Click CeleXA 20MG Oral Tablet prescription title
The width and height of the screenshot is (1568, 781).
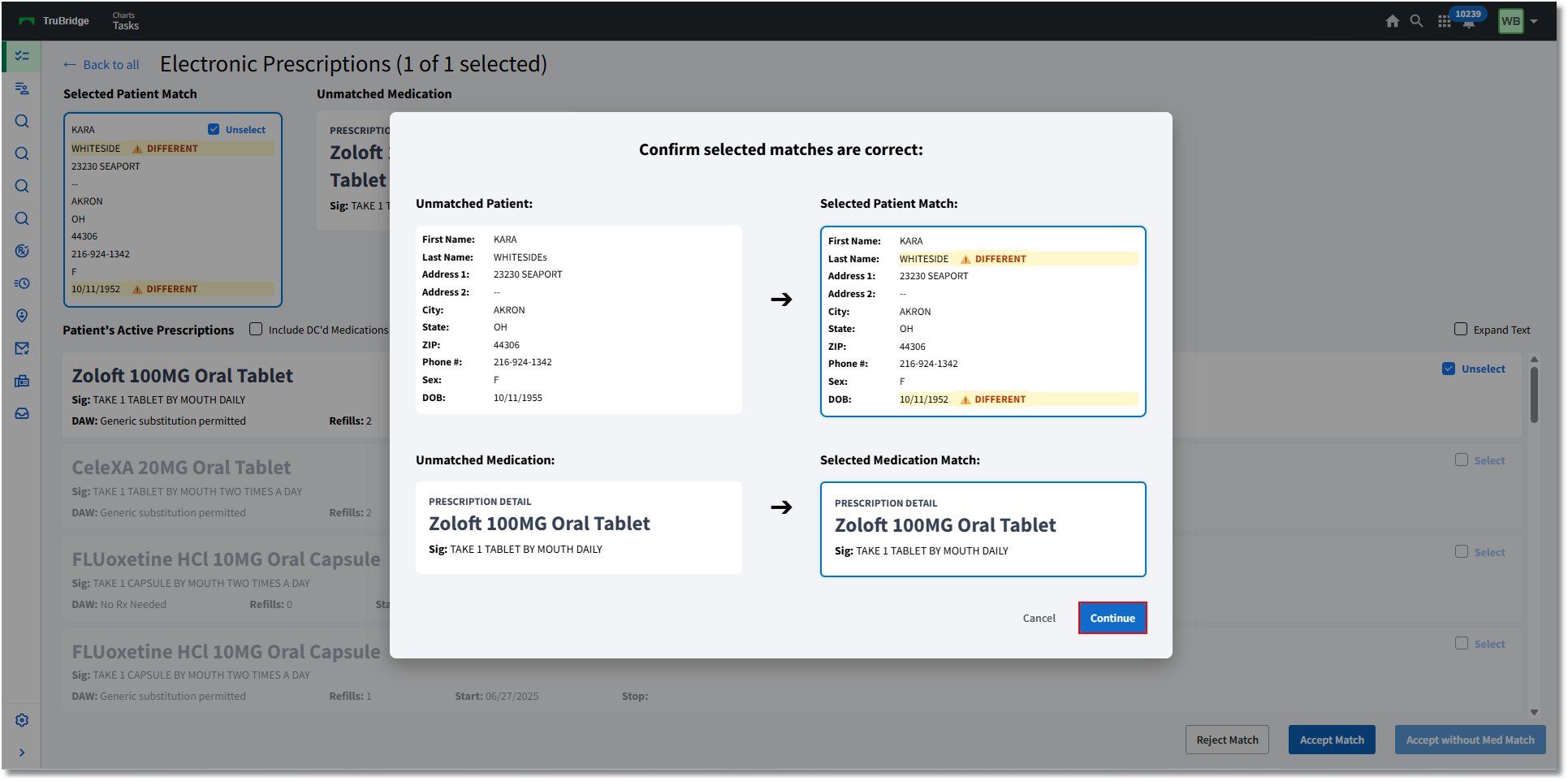coord(181,468)
